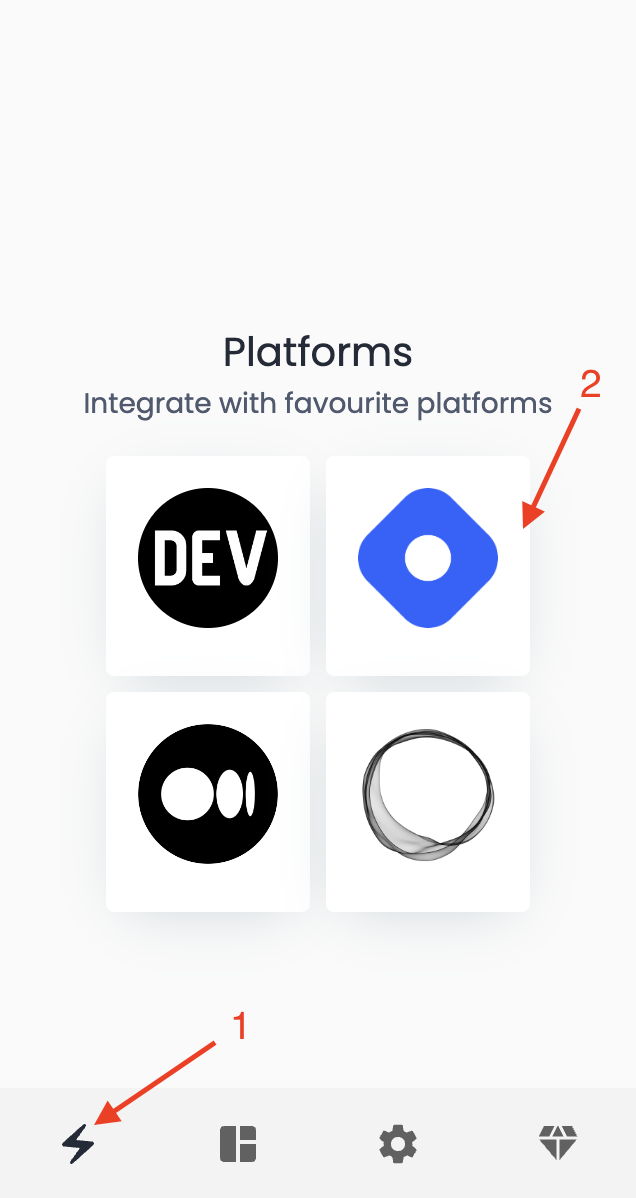Switch to the dashboard layout tab

[x=238, y=1144]
